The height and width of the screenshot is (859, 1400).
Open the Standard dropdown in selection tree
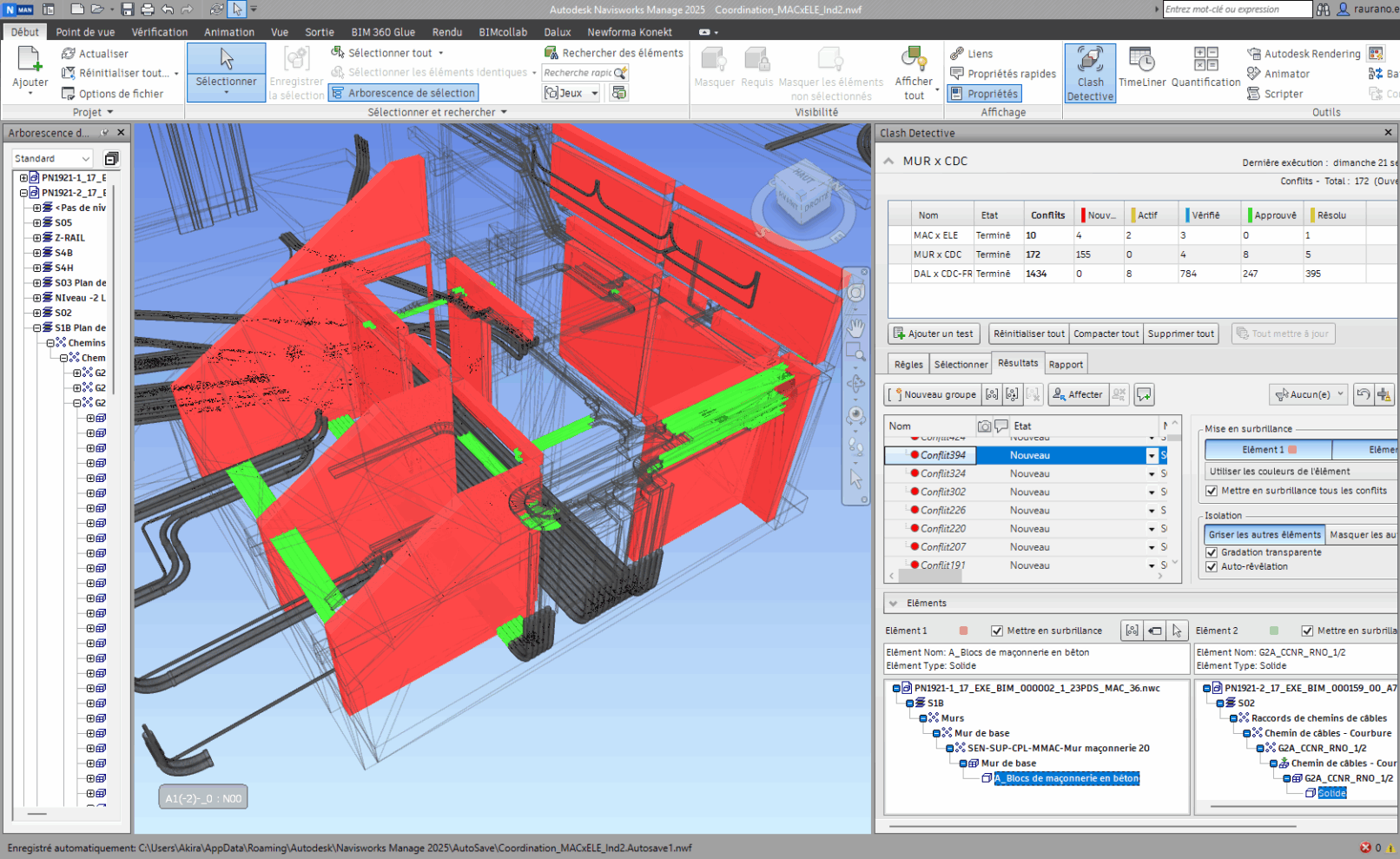pos(52,159)
